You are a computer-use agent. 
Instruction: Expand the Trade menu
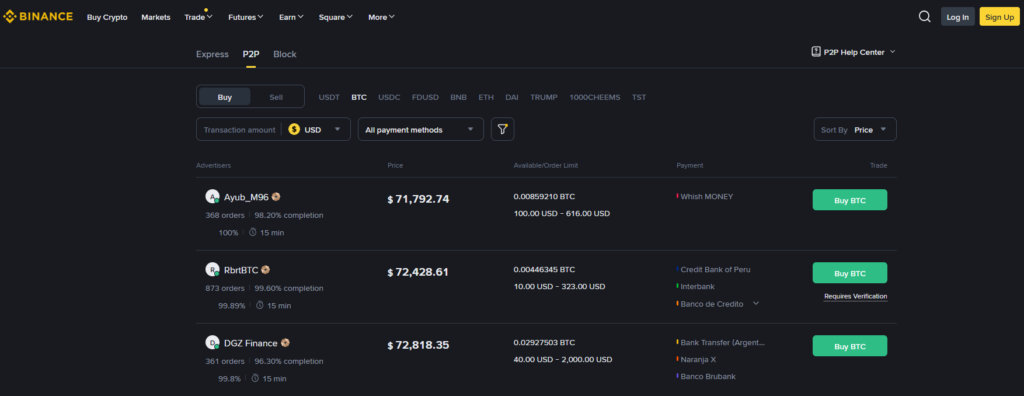click(x=199, y=17)
